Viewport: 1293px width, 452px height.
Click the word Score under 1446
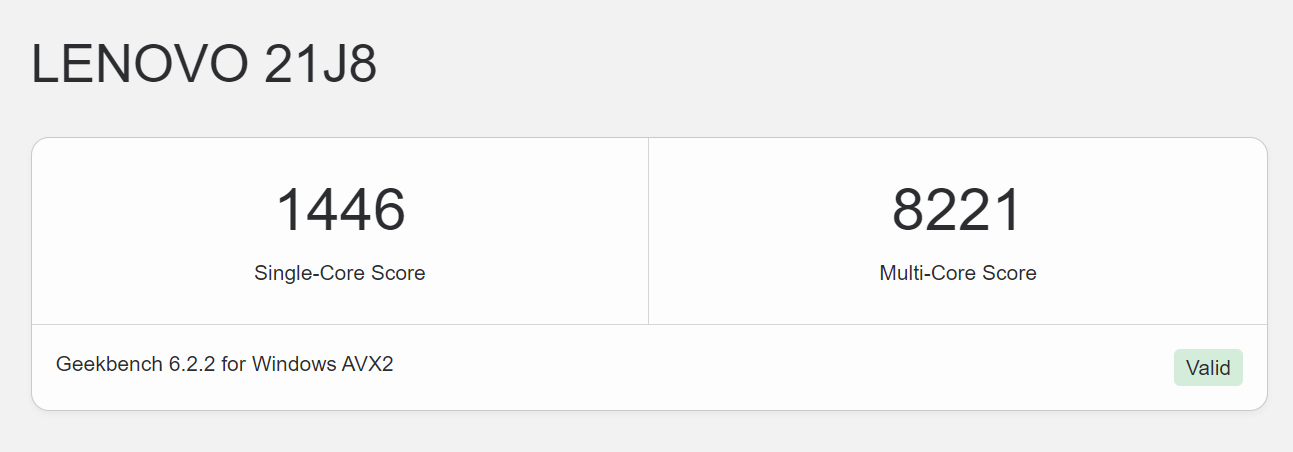point(401,273)
